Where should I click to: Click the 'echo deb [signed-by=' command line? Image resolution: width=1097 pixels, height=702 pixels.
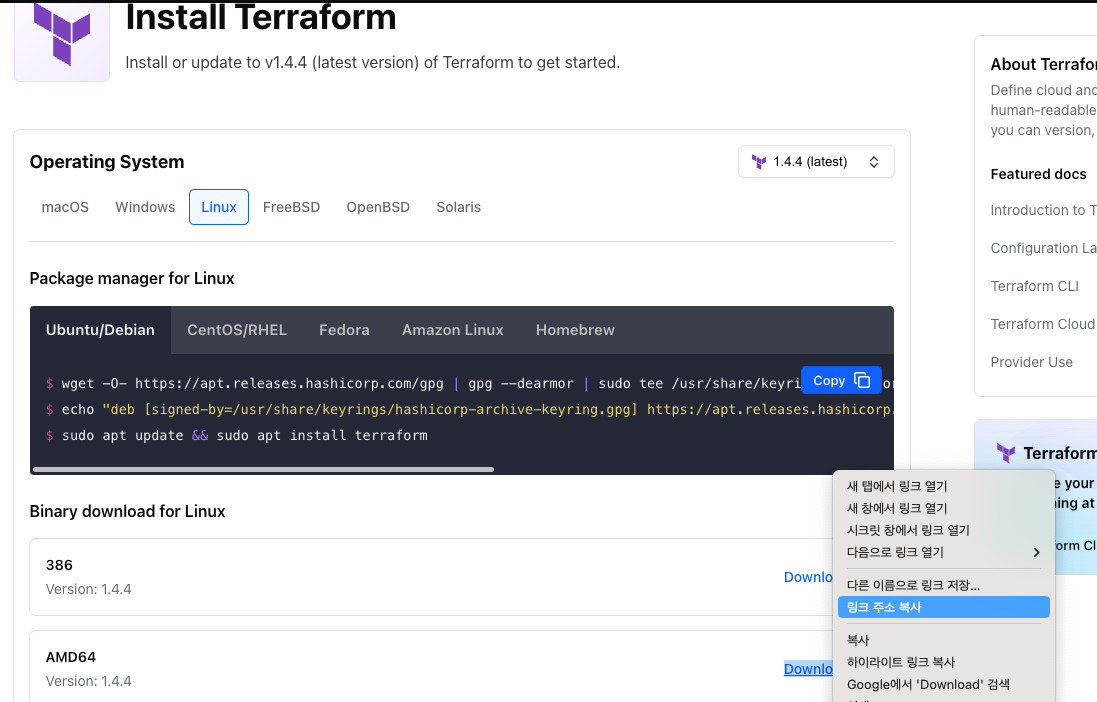pos(469,409)
